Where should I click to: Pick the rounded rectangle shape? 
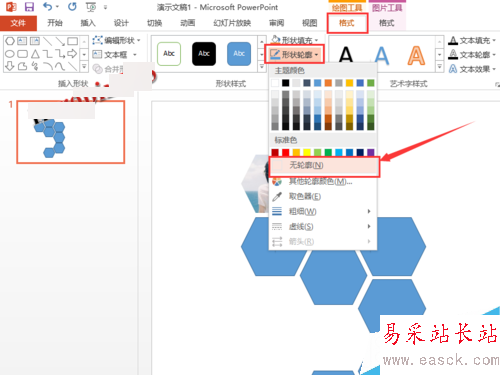click(22, 54)
